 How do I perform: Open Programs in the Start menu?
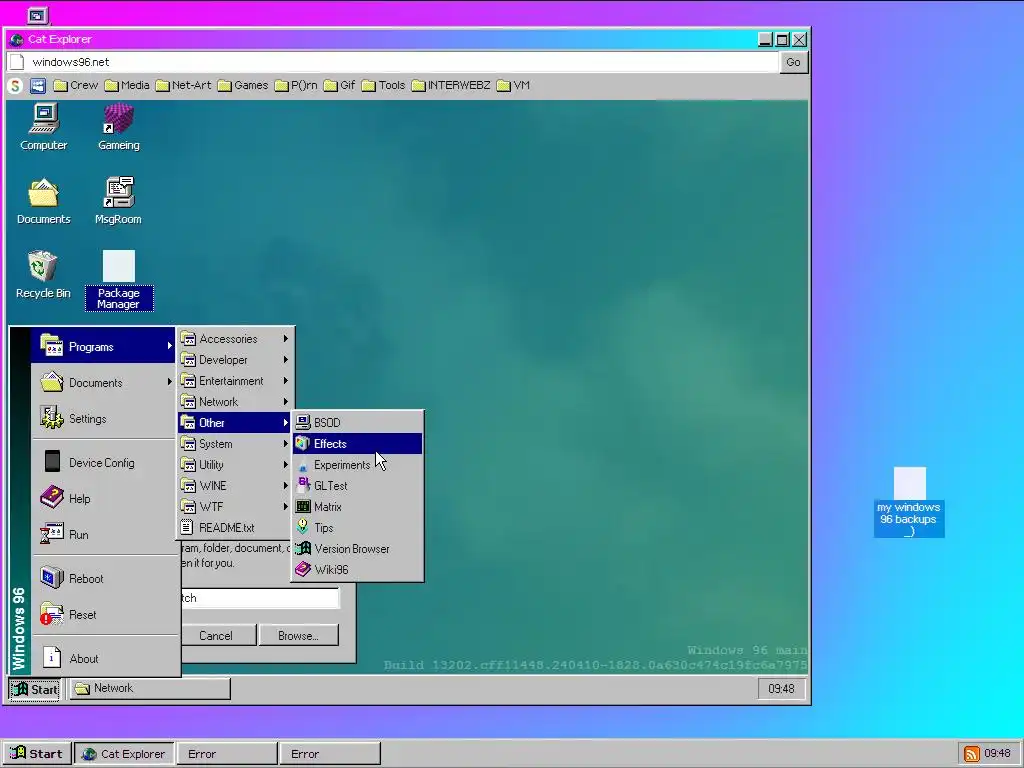pyautogui.click(x=103, y=346)
